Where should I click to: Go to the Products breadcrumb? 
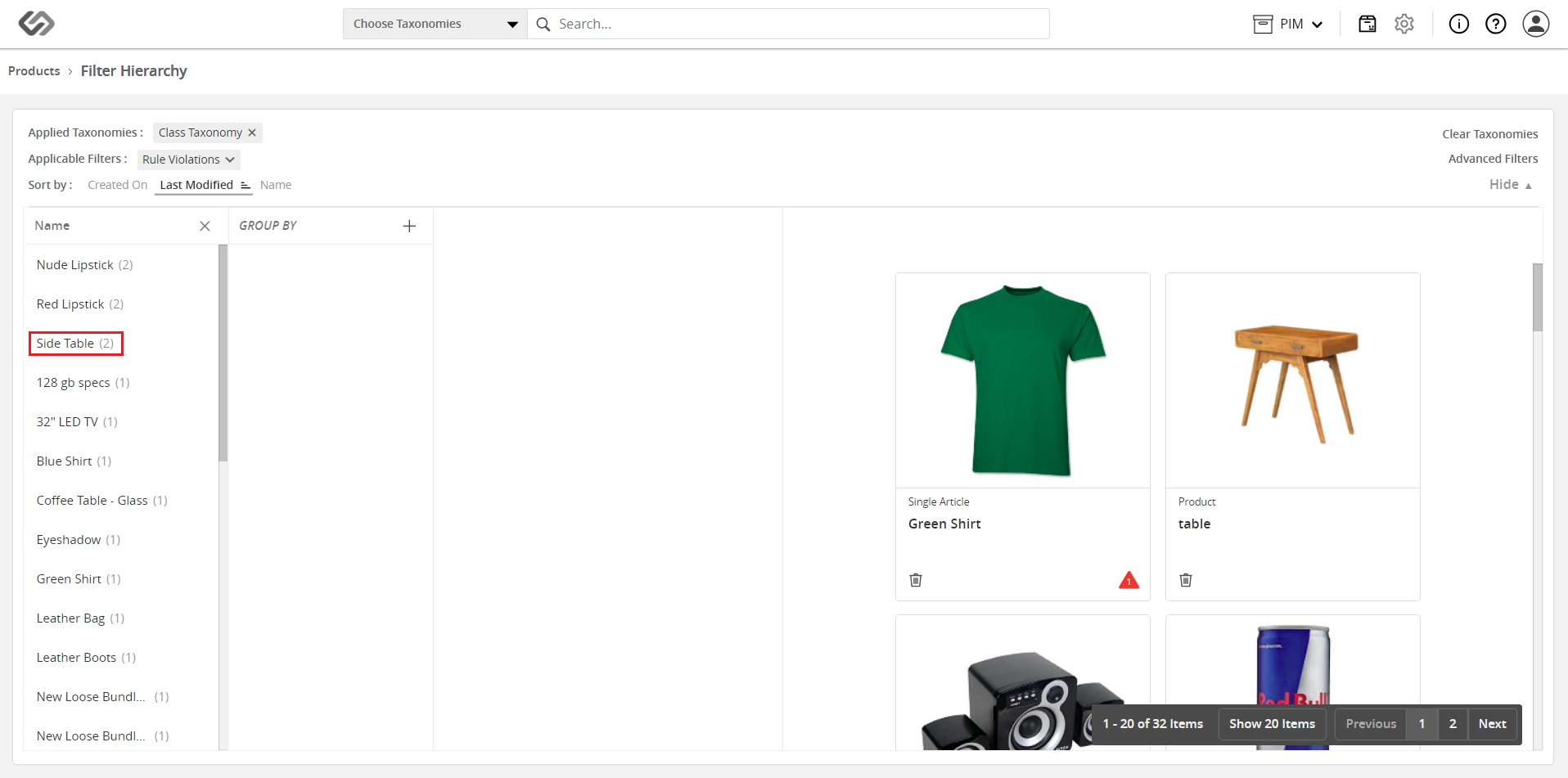tap(34, 71)
